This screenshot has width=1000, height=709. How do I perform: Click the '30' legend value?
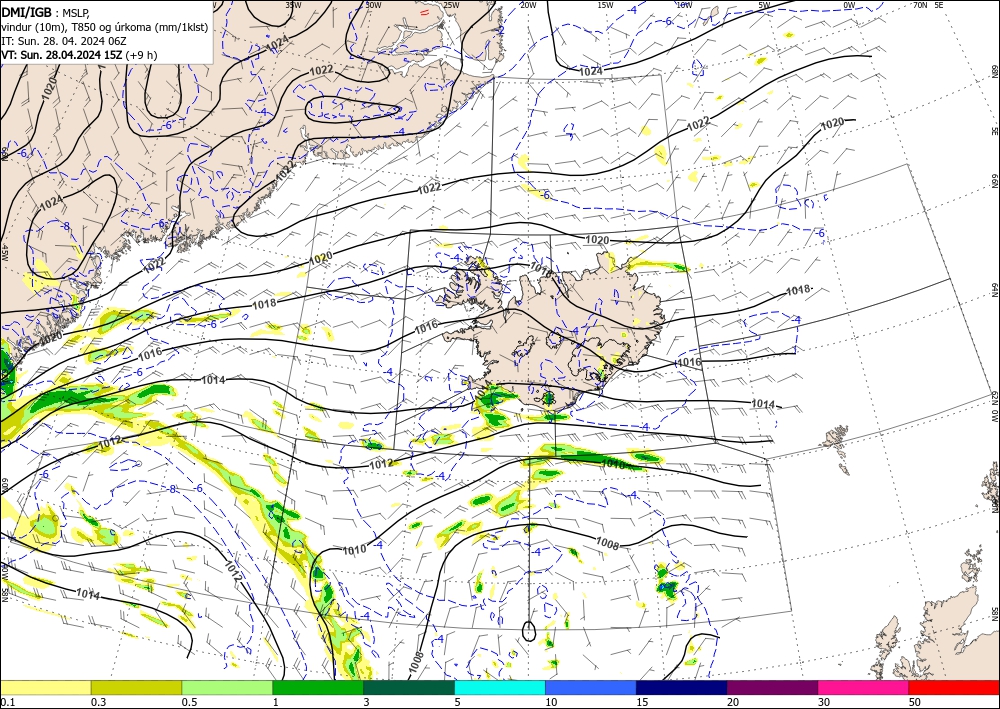[x=823, y=702]
